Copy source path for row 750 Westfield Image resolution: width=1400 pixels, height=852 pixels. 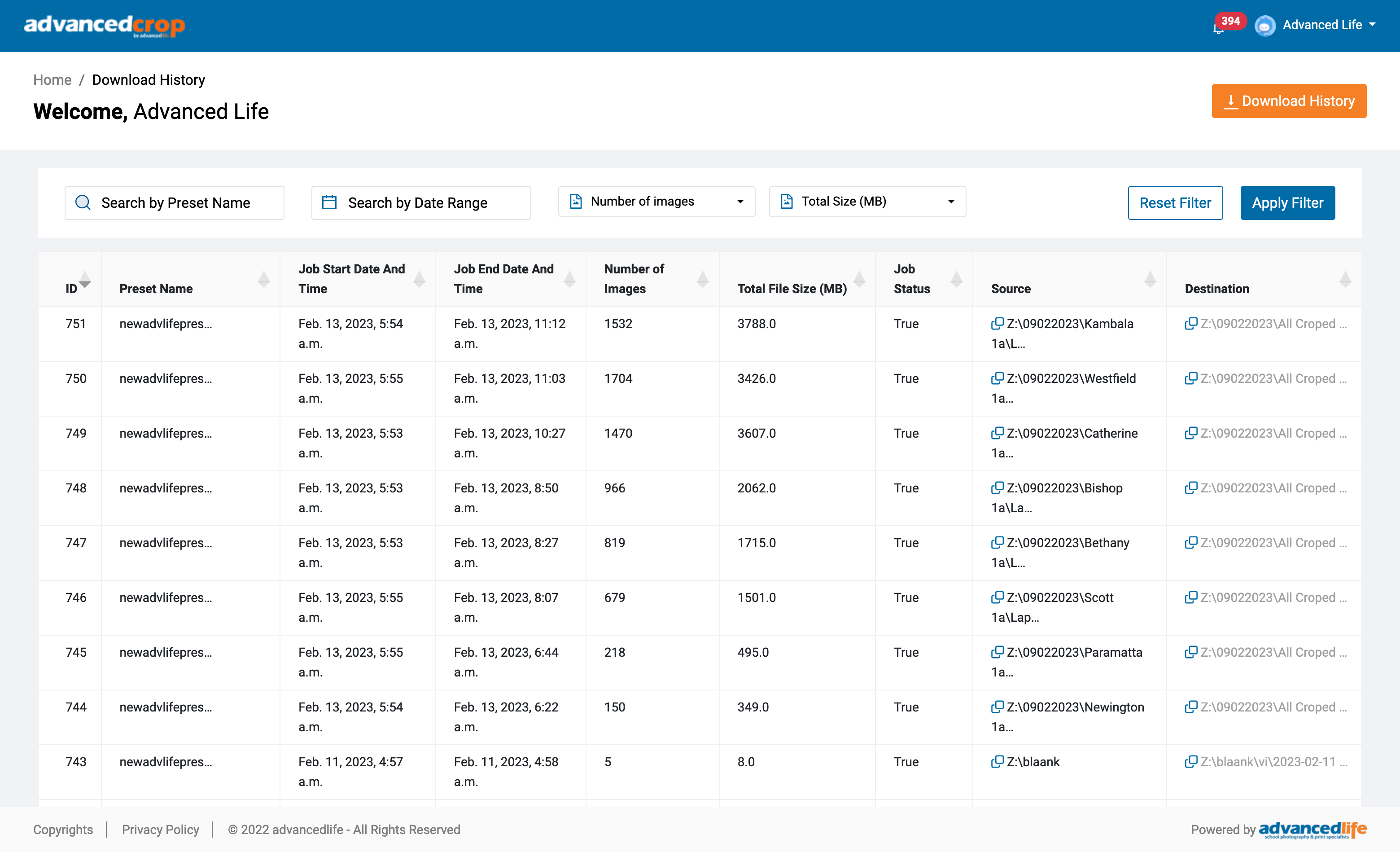(997, 378)
